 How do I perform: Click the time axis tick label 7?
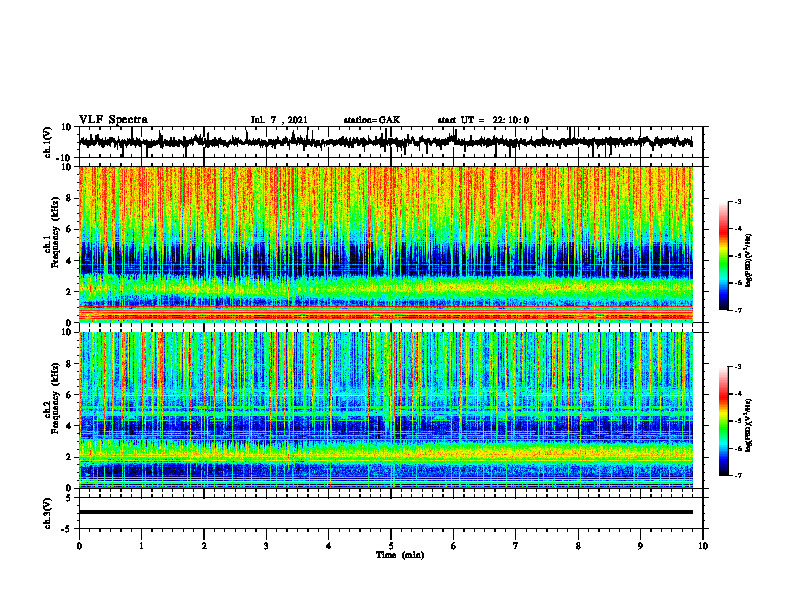tap(516, 546)
